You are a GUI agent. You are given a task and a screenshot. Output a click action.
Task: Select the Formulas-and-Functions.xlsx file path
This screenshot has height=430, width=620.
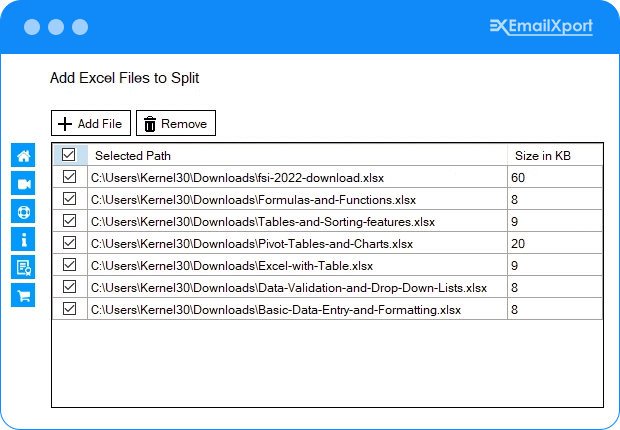[253, 200]
